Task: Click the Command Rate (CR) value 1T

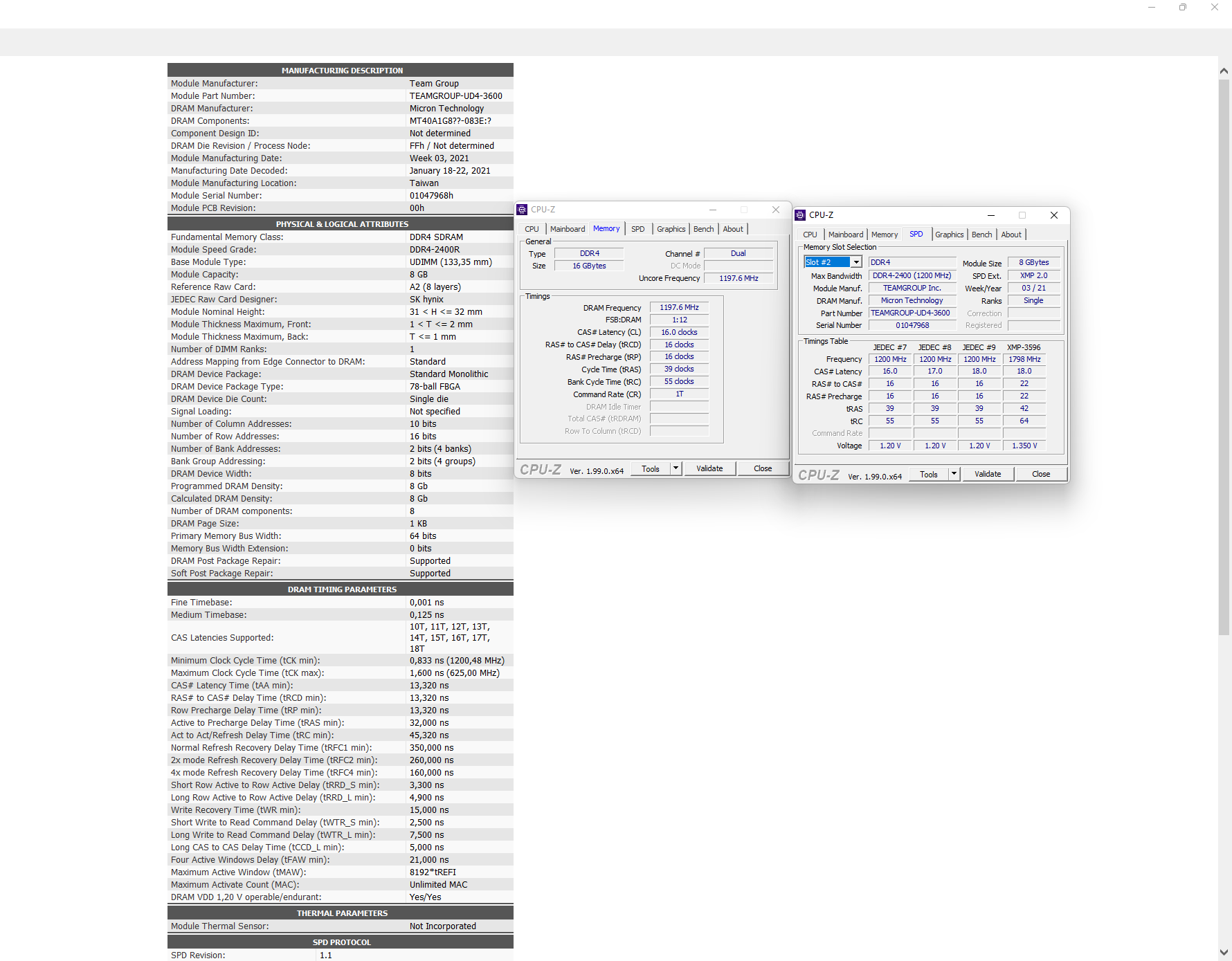Action: pyautogui.click(x=679, y=394)
